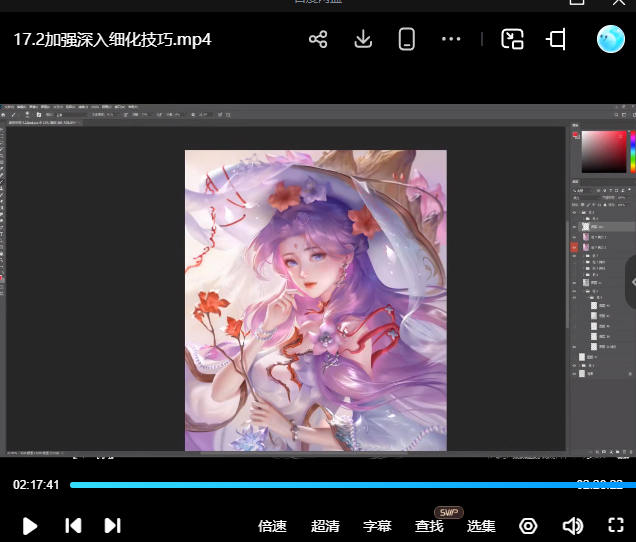Click the middle of the blue progress bar
636x542 pixels.
click(x=352, y=485)
